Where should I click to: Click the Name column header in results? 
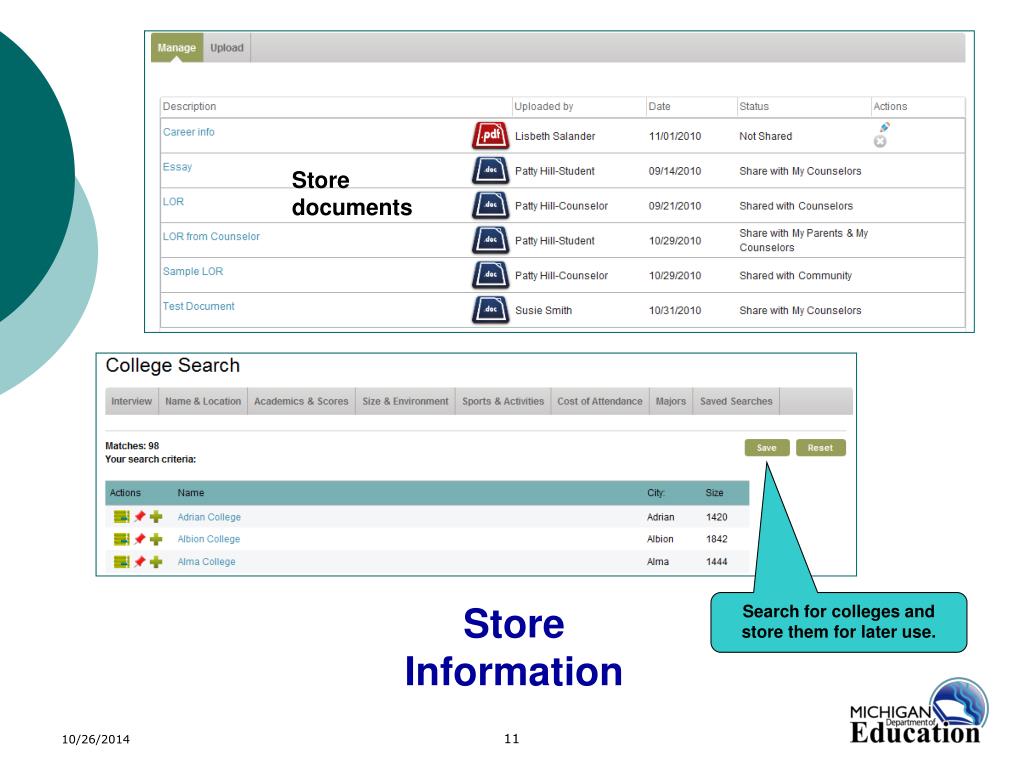tap(191, 493)
